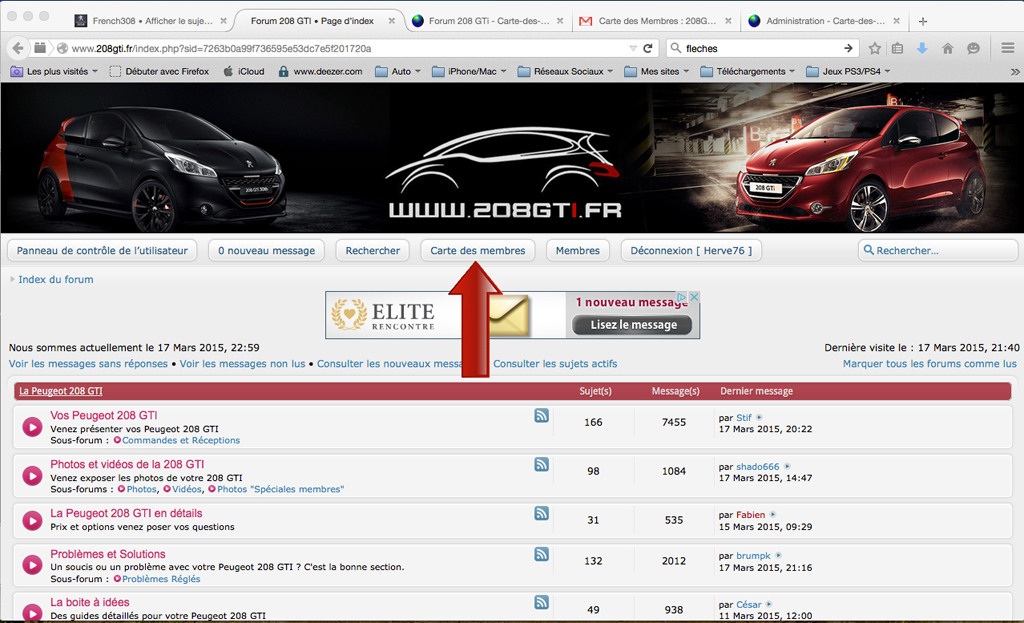
Task: Click the site identity icon in address bar
Action: (x=63, y=48)
